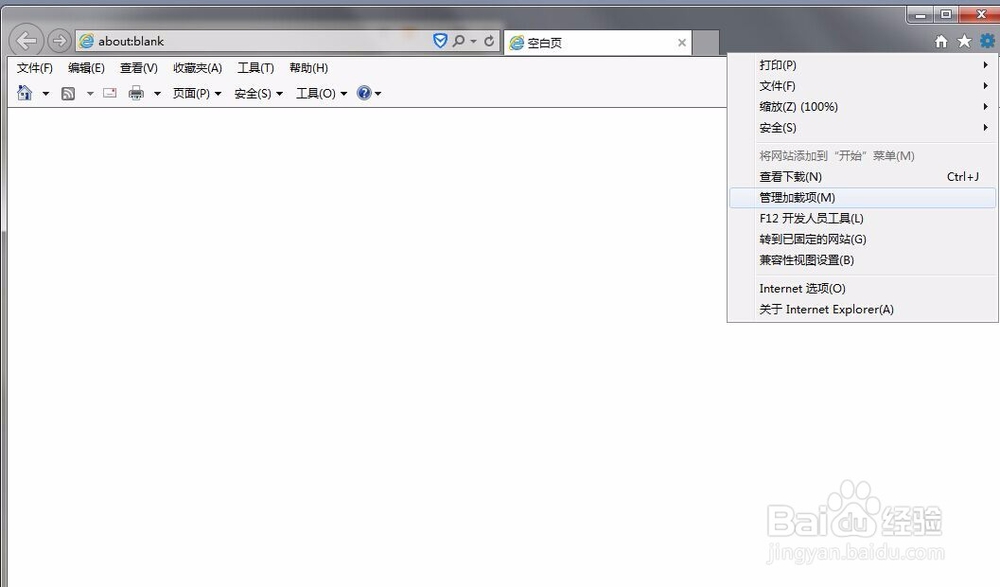Image resolution: width=1000 pixels, height=587 pixels.
Task: Open the Favorites star at top right
Action: coord(964,41)
